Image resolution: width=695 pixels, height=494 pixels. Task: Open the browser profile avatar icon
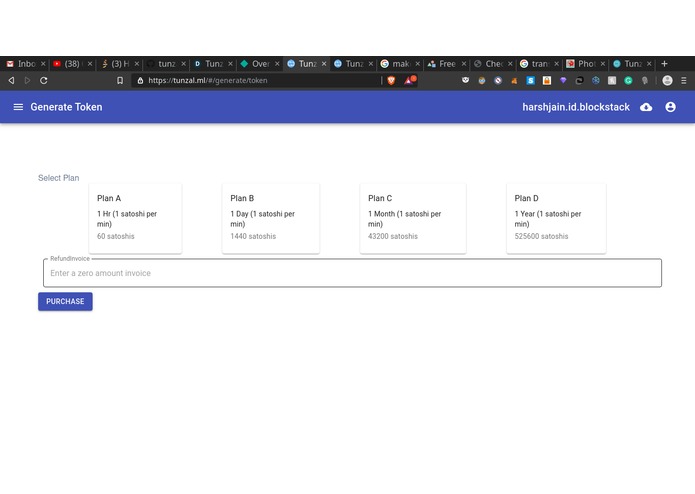[x=667, y=80]
